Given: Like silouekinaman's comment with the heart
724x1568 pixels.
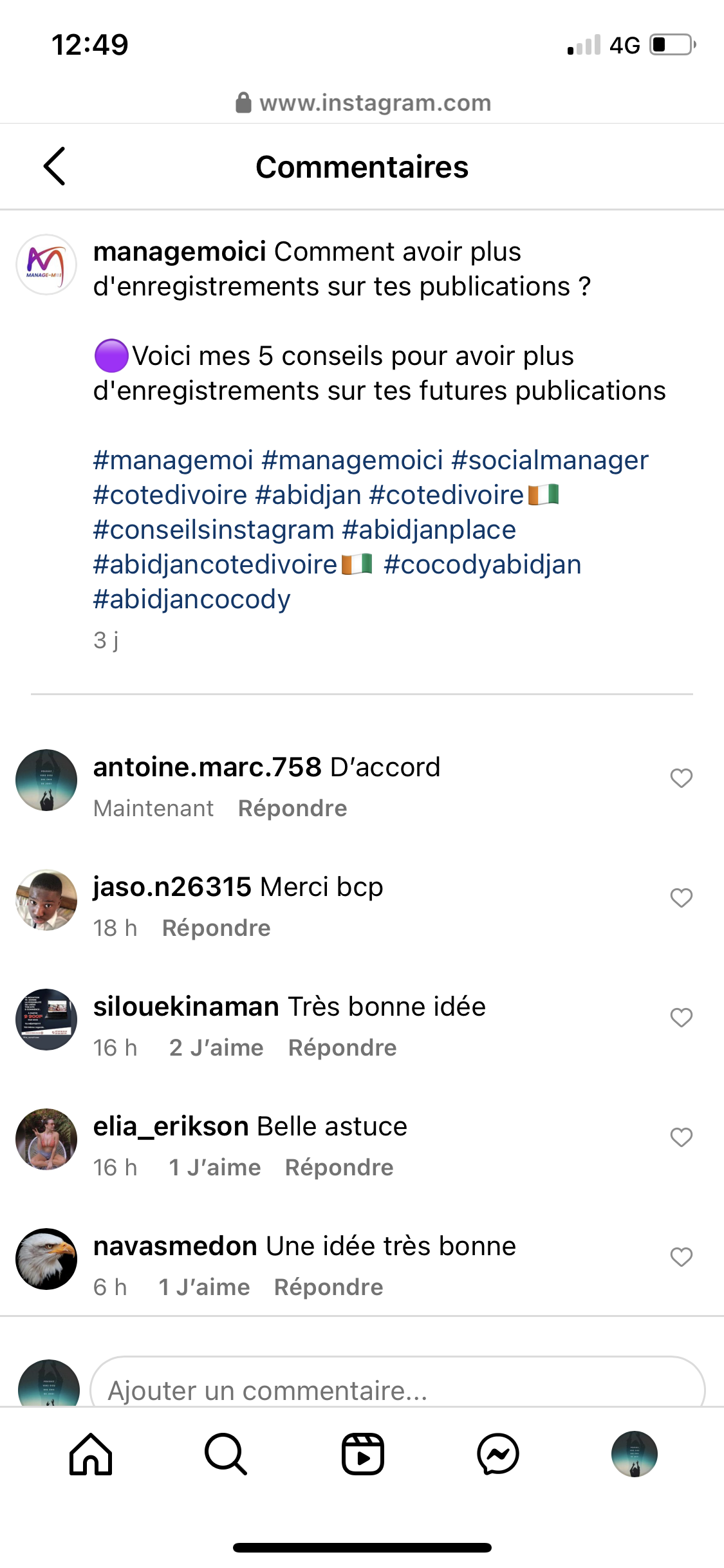Looking at the screenshot, I should coord(681,1018).
